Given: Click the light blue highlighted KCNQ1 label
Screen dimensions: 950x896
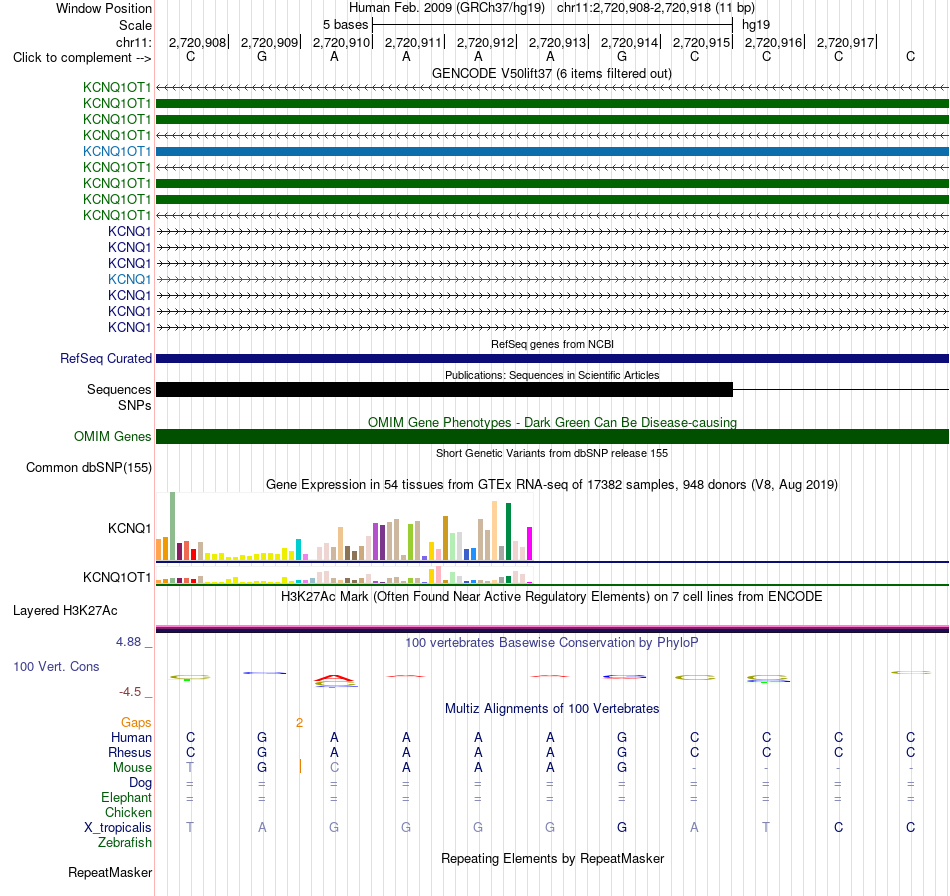Looking at the screenshot, I should pyautogui.click(x=130, y=279).
